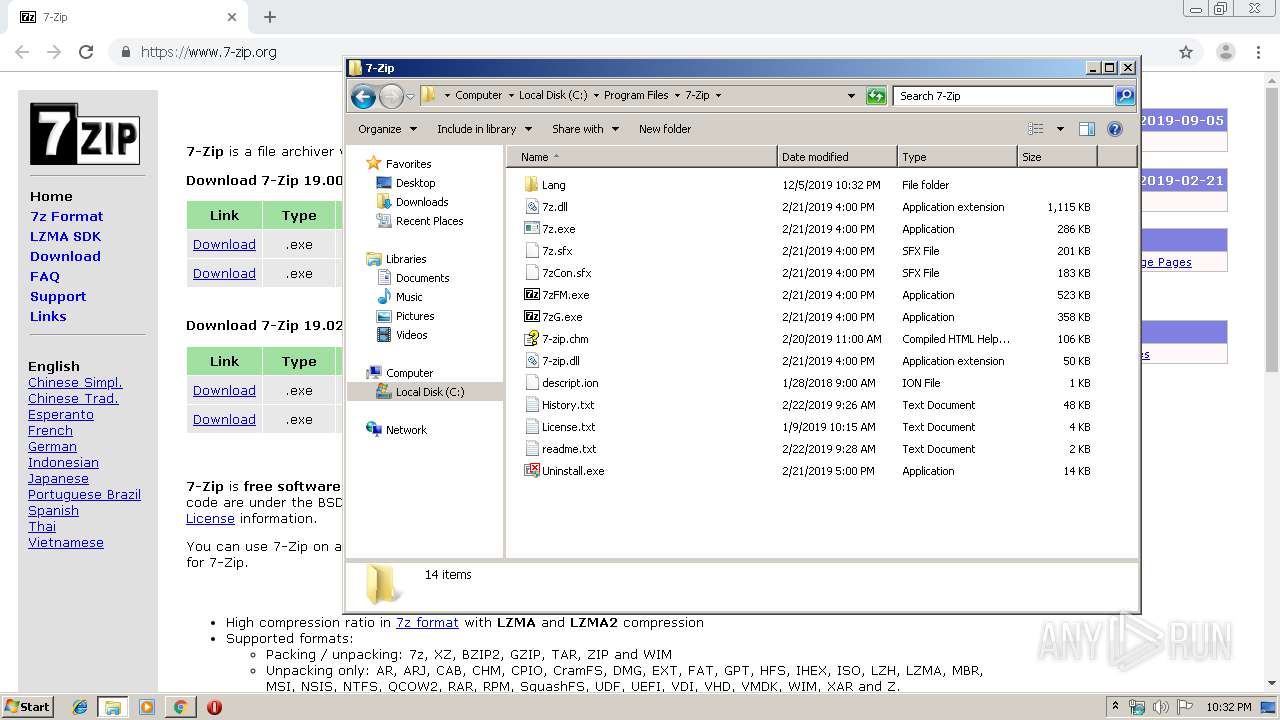Expand address bar history dropdown arrow
Viewport: 1280px width, 720px height.
851,96
